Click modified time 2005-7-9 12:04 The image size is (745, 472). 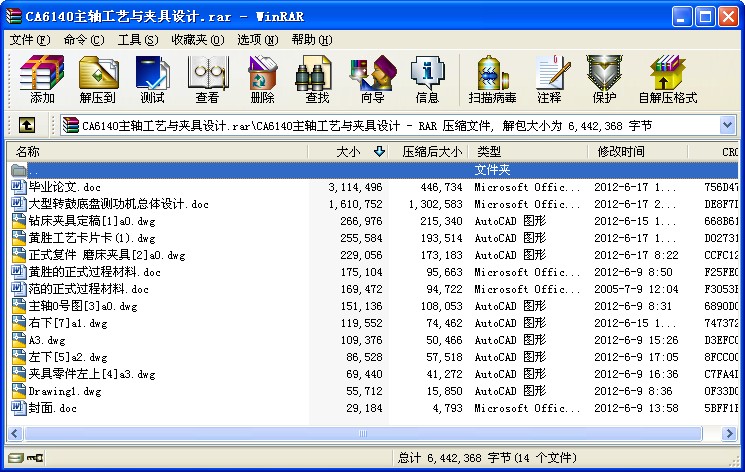[x=636, y=289]
